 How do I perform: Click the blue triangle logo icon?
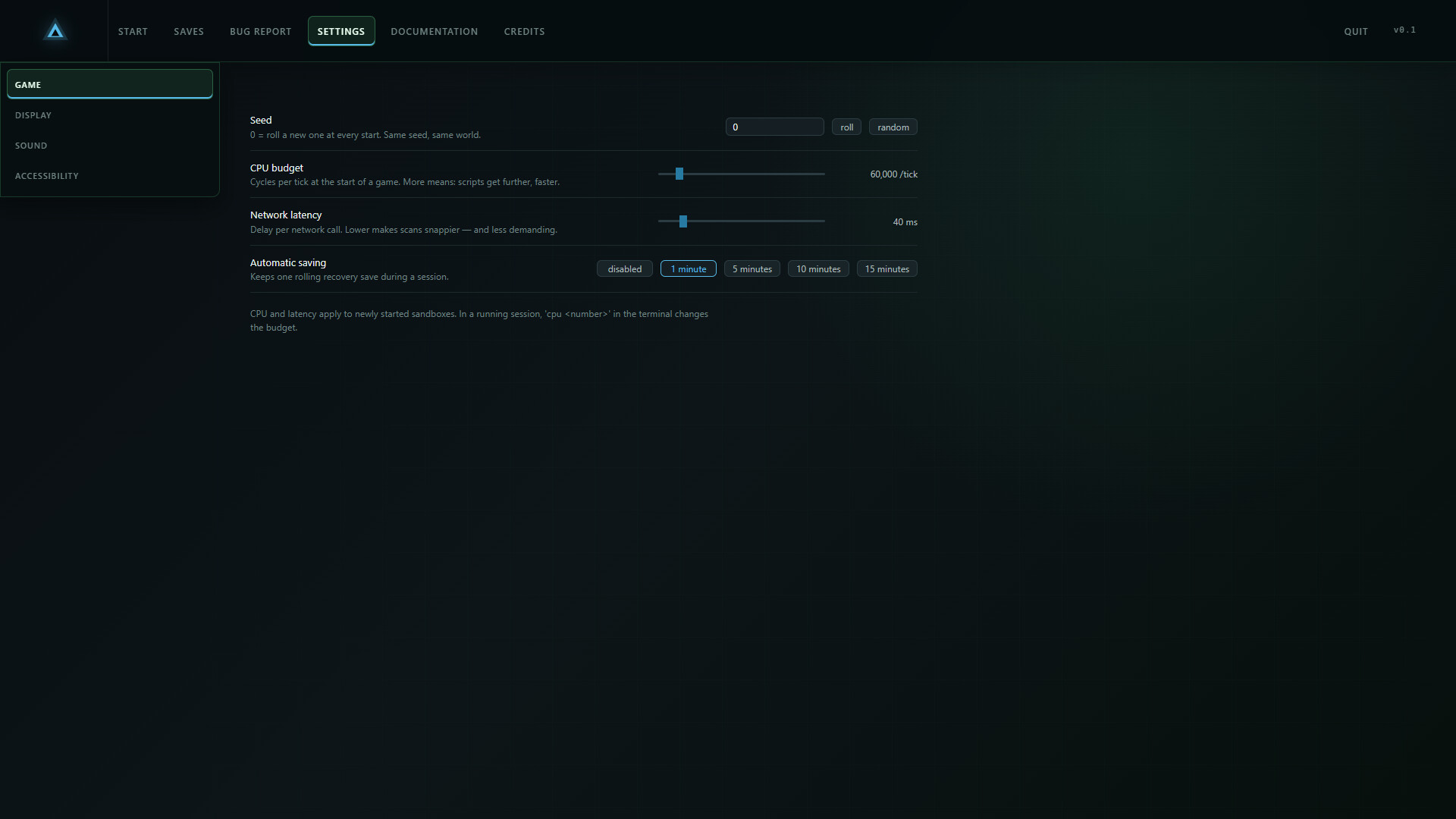click(55, 31)
